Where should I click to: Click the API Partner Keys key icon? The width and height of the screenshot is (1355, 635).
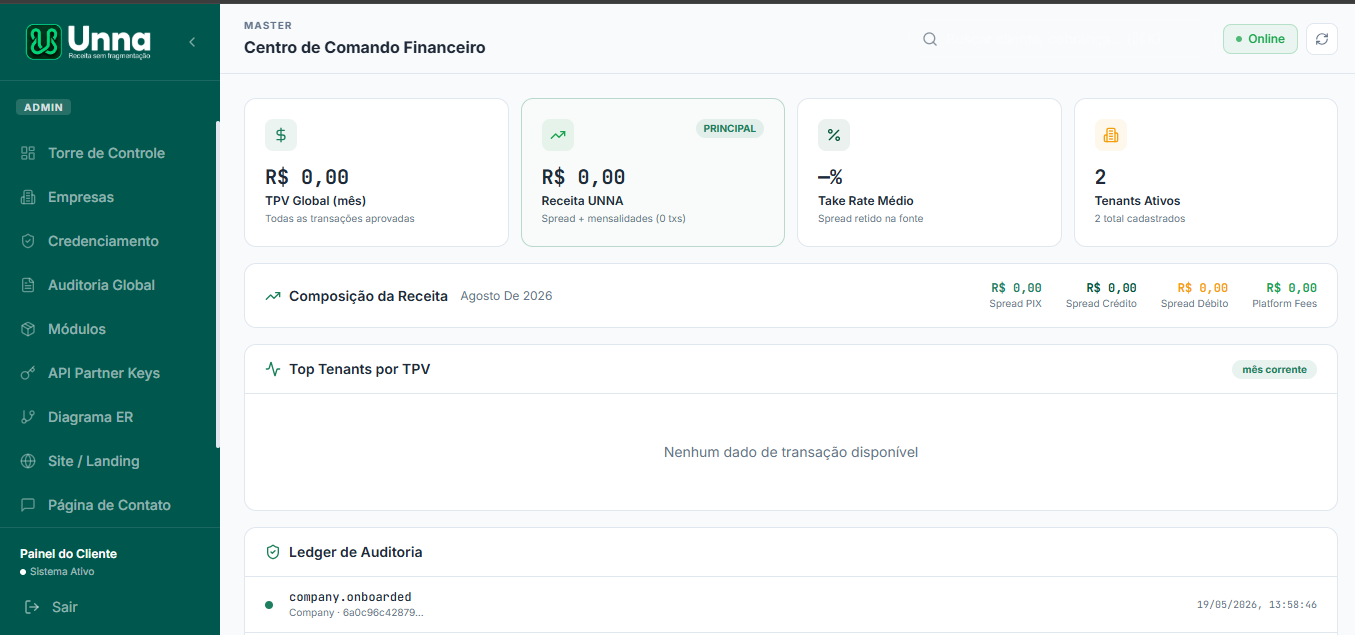(28, 373)
